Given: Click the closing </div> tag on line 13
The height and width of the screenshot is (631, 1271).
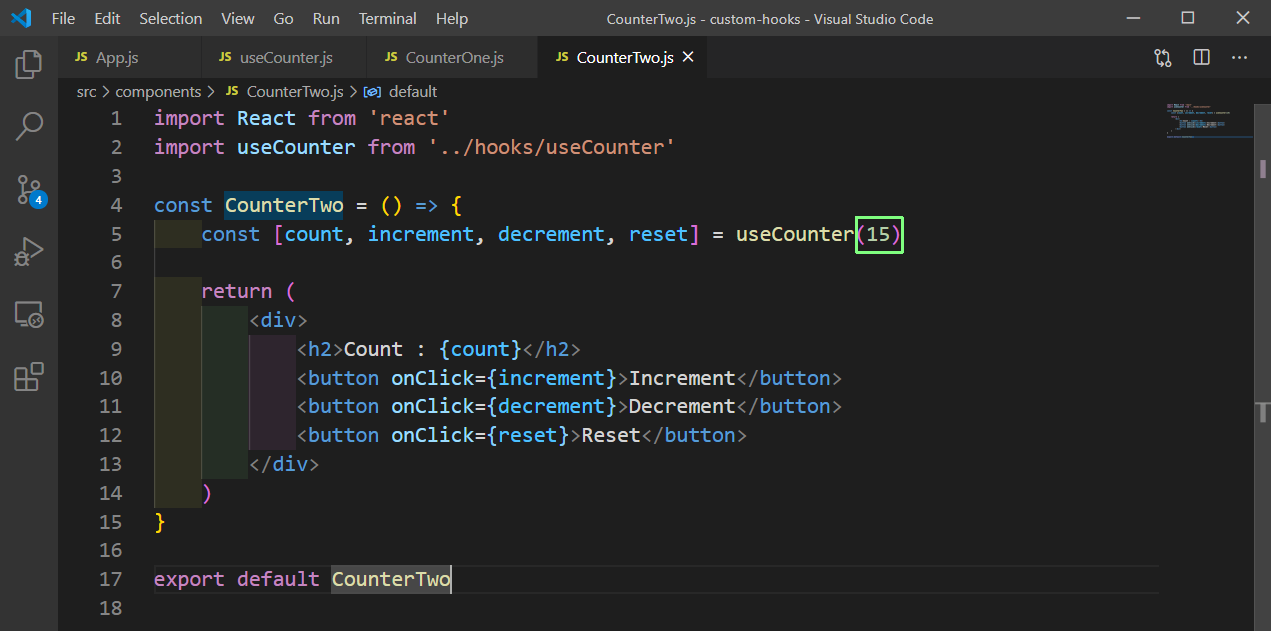Looking at the screenshot, I should tap(284, 464).
